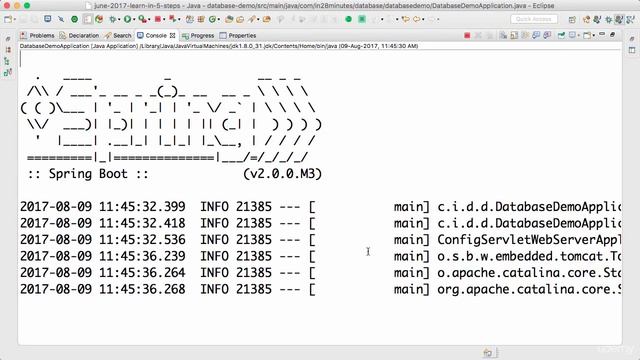Image resolution: width=640 pixels, height=360 pixels.
Task: Click the Search flashlight toolbar icon
Action: (252, 19)
